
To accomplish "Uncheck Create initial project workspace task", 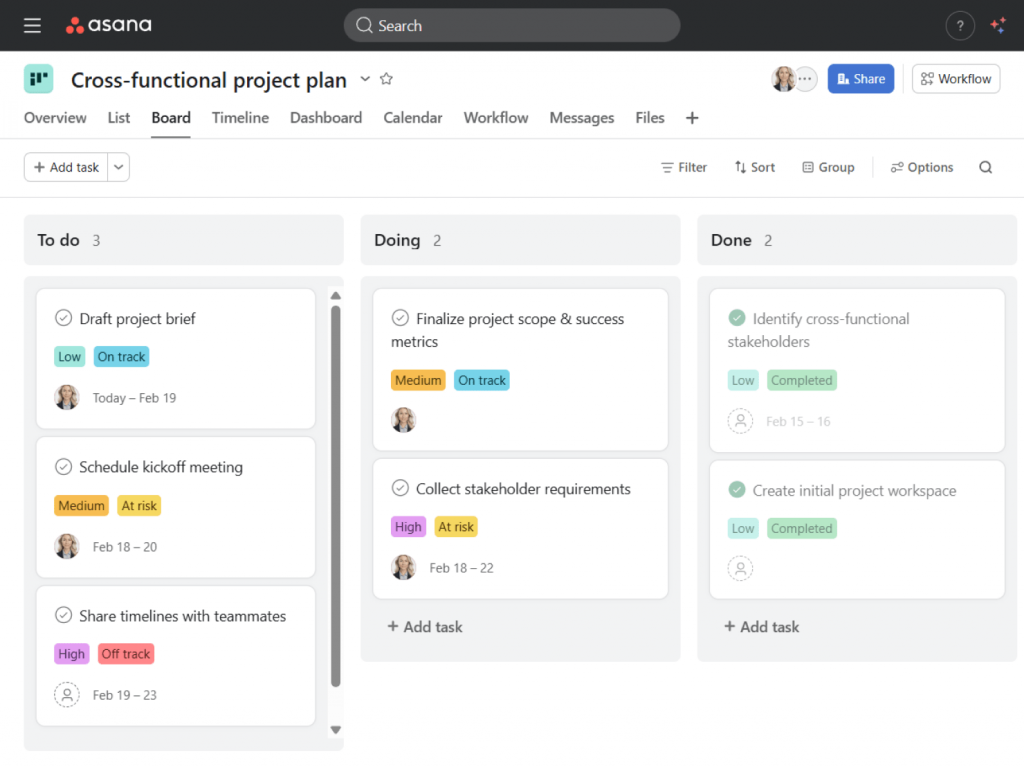I will (x=737, y=490).
